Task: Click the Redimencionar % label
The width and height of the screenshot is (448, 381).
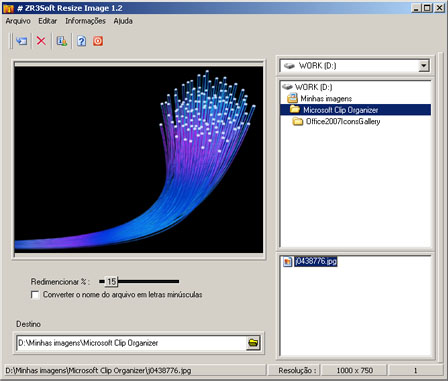Action: [60, 282]
